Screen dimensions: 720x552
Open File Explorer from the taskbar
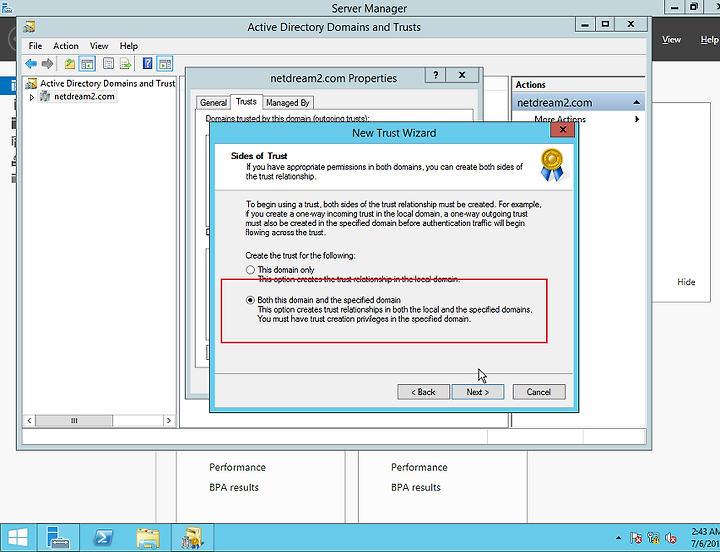[148, 537]
